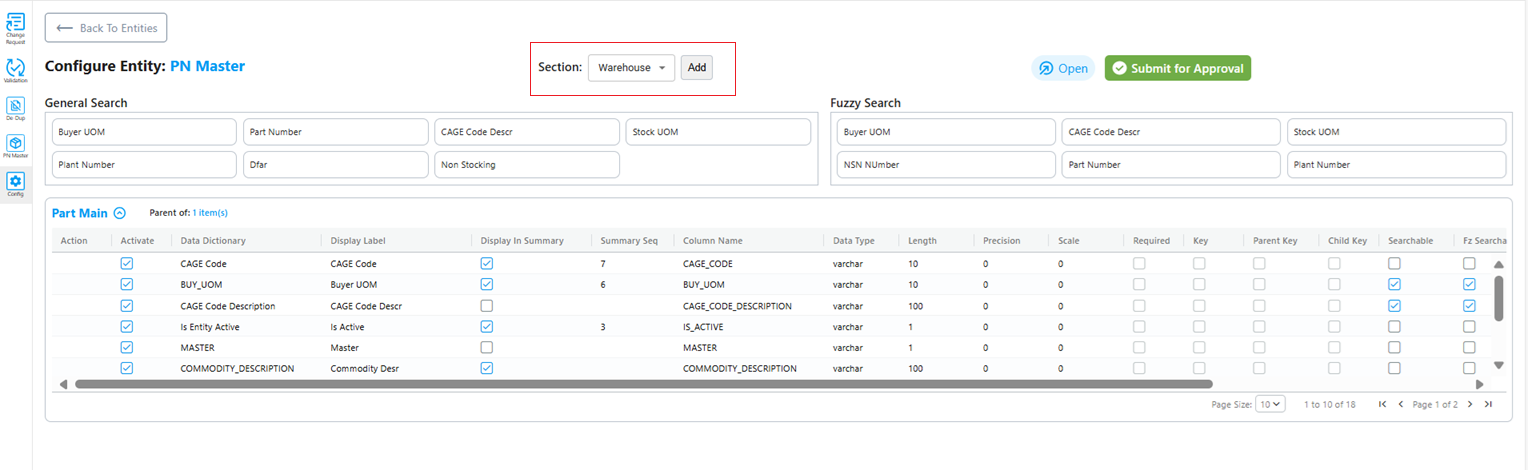Image resolution: width=1528 pixels, height=470 pixels.
Task: Click the MASTER data dictionary cell
Action: [198, 348]
